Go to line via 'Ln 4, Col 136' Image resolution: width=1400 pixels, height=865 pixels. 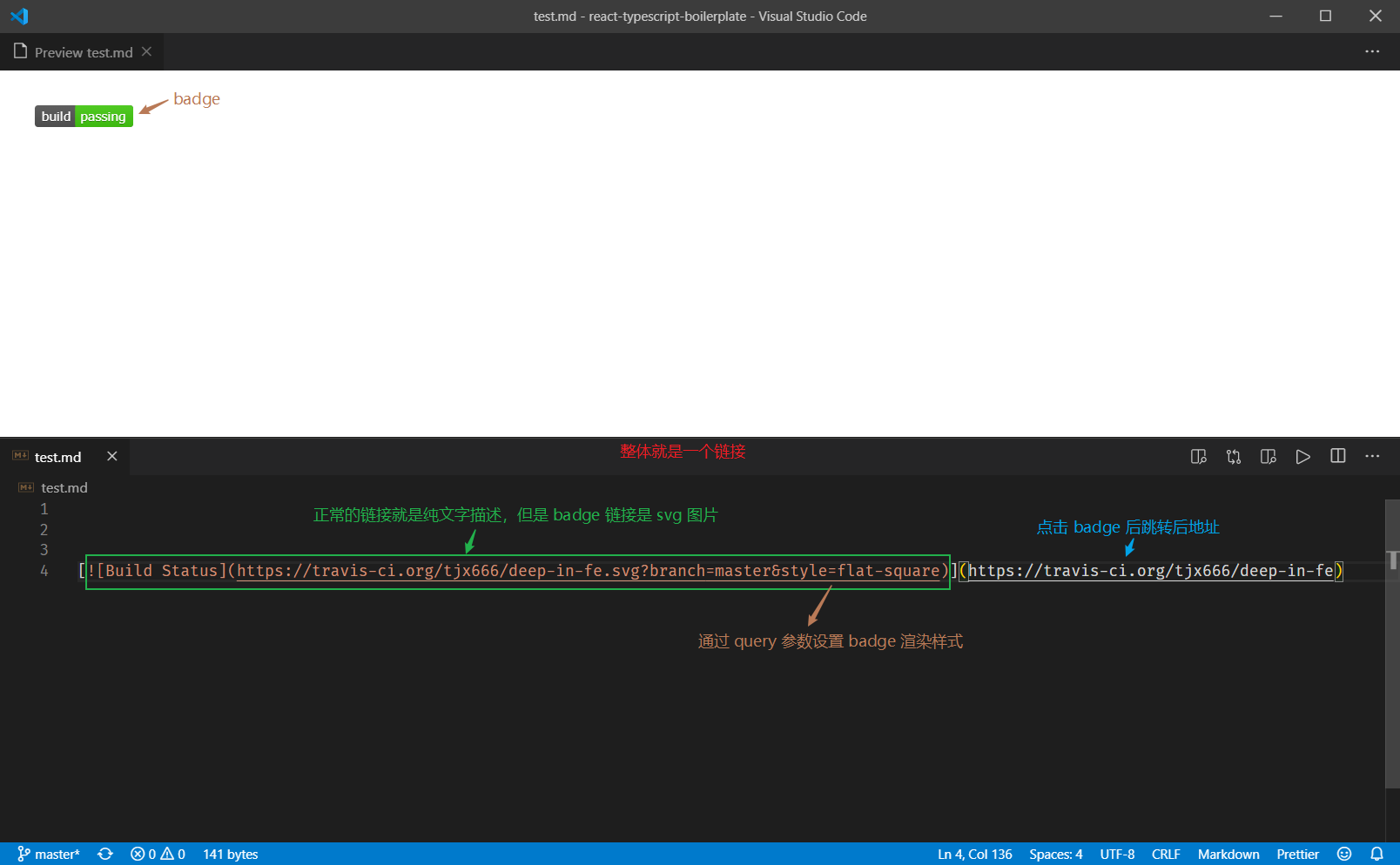(x=975, y=855)
